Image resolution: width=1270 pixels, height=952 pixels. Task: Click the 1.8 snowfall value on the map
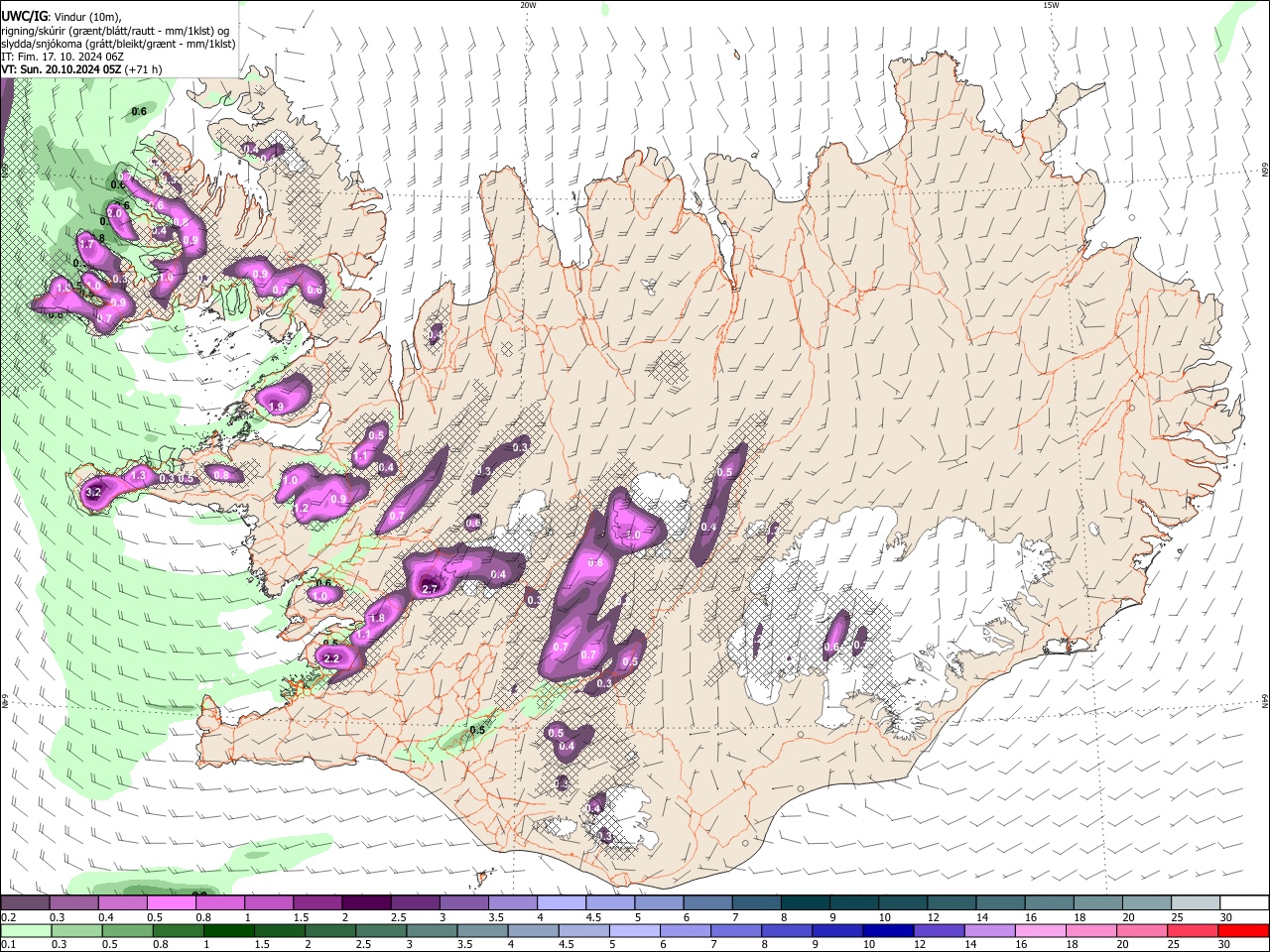377,618
